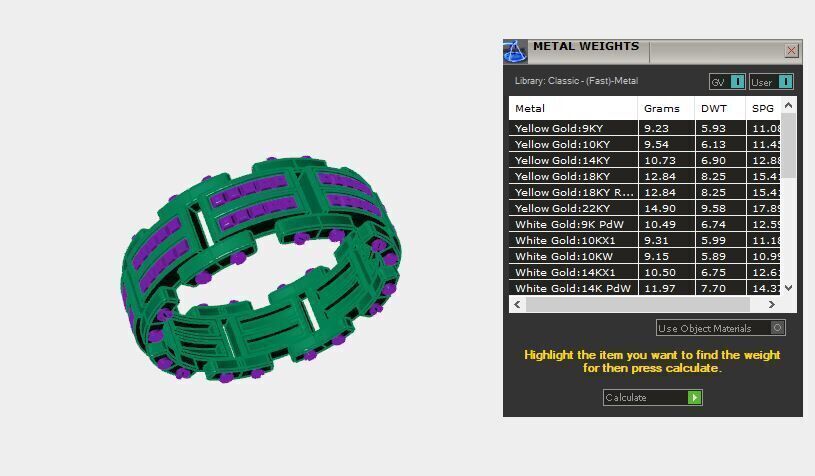Select the green ring model in viewport
Screen dimensions: 815x476
260,268
